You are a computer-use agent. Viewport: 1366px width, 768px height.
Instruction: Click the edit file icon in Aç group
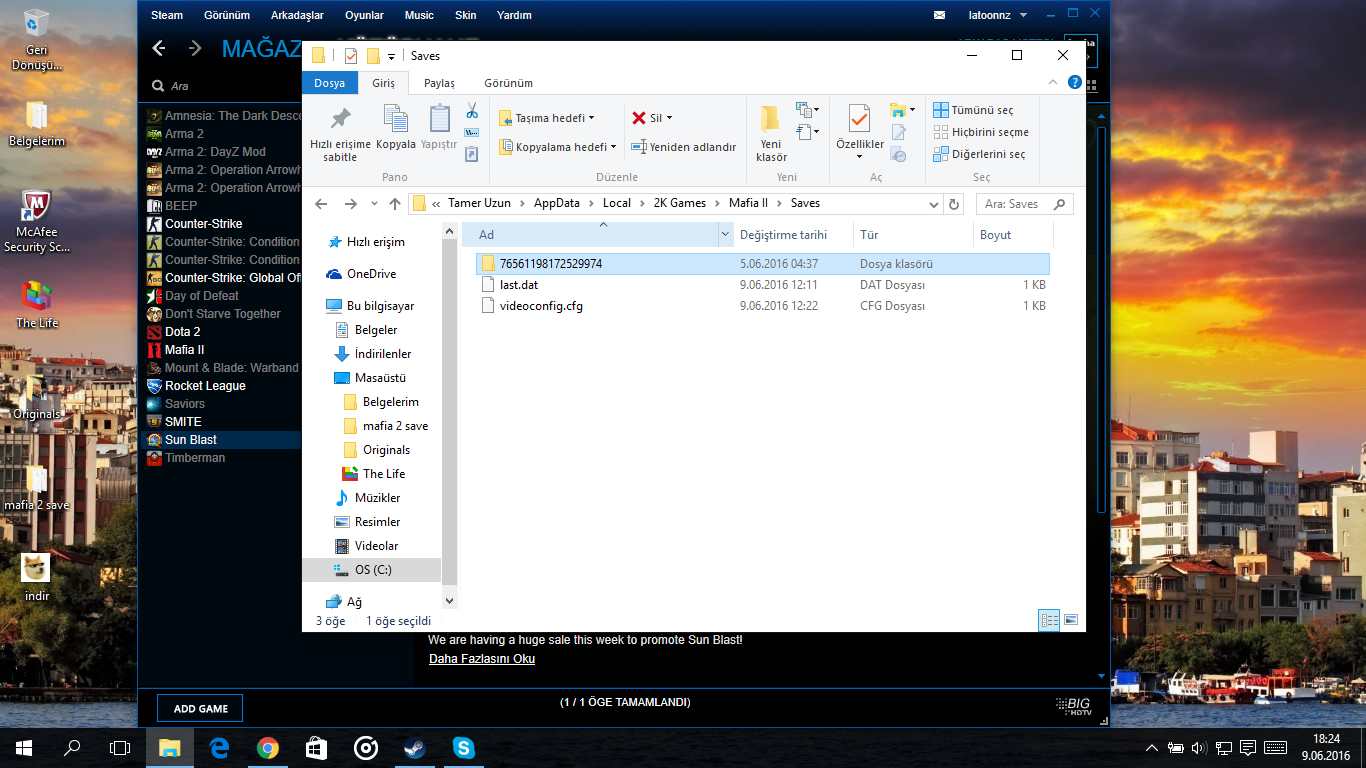coord(898,132)
